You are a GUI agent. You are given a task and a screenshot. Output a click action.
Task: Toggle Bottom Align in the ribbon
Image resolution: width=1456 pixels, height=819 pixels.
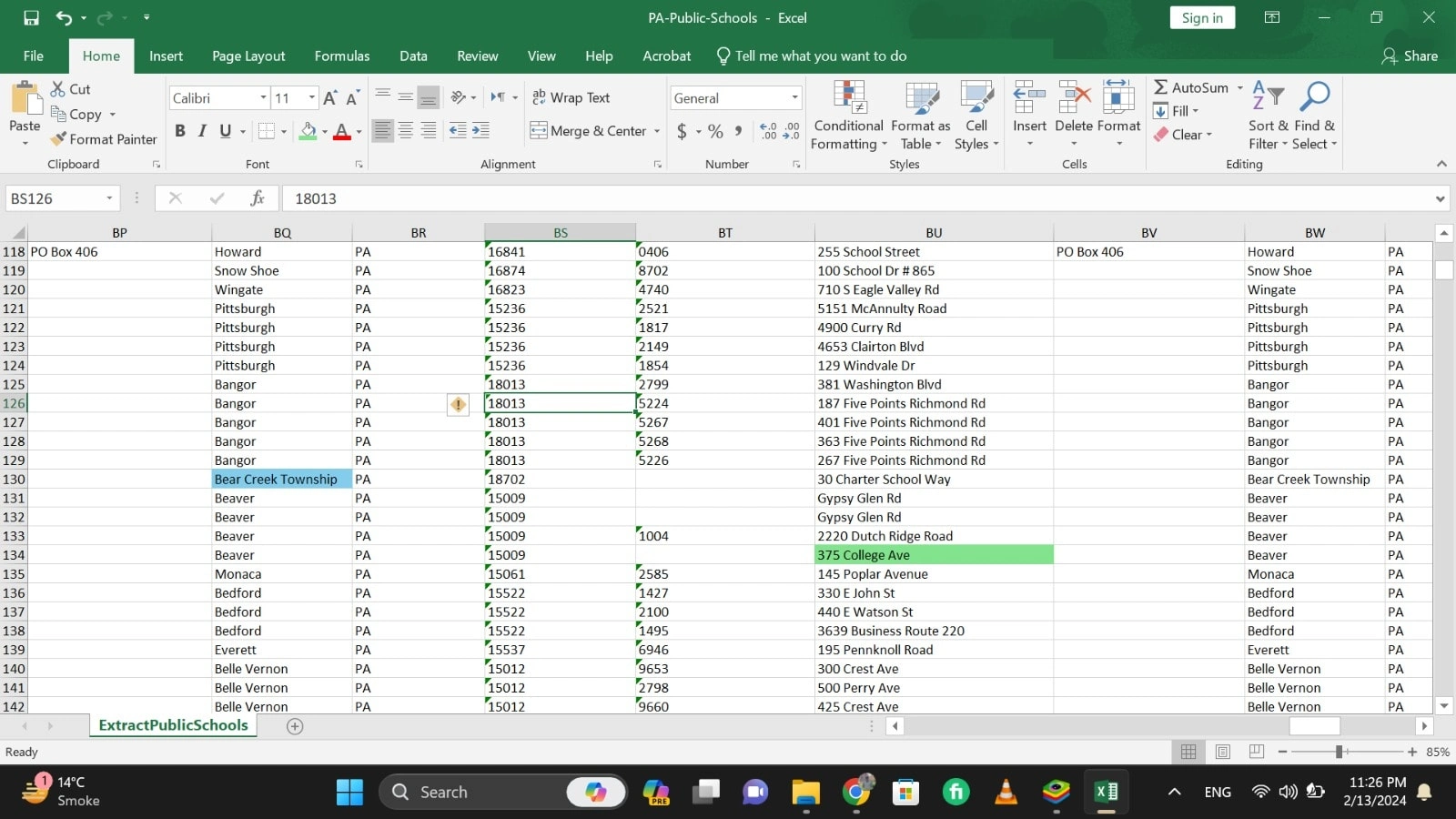[429, 97]
